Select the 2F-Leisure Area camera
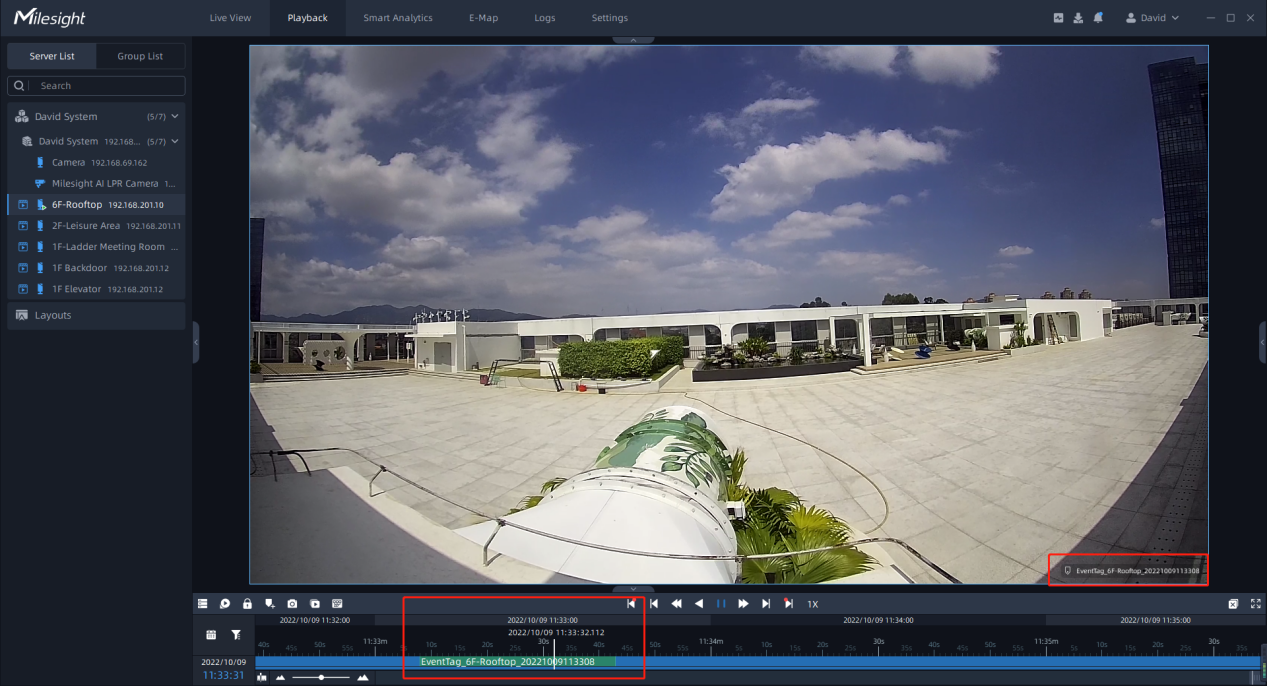 [86, 226]
